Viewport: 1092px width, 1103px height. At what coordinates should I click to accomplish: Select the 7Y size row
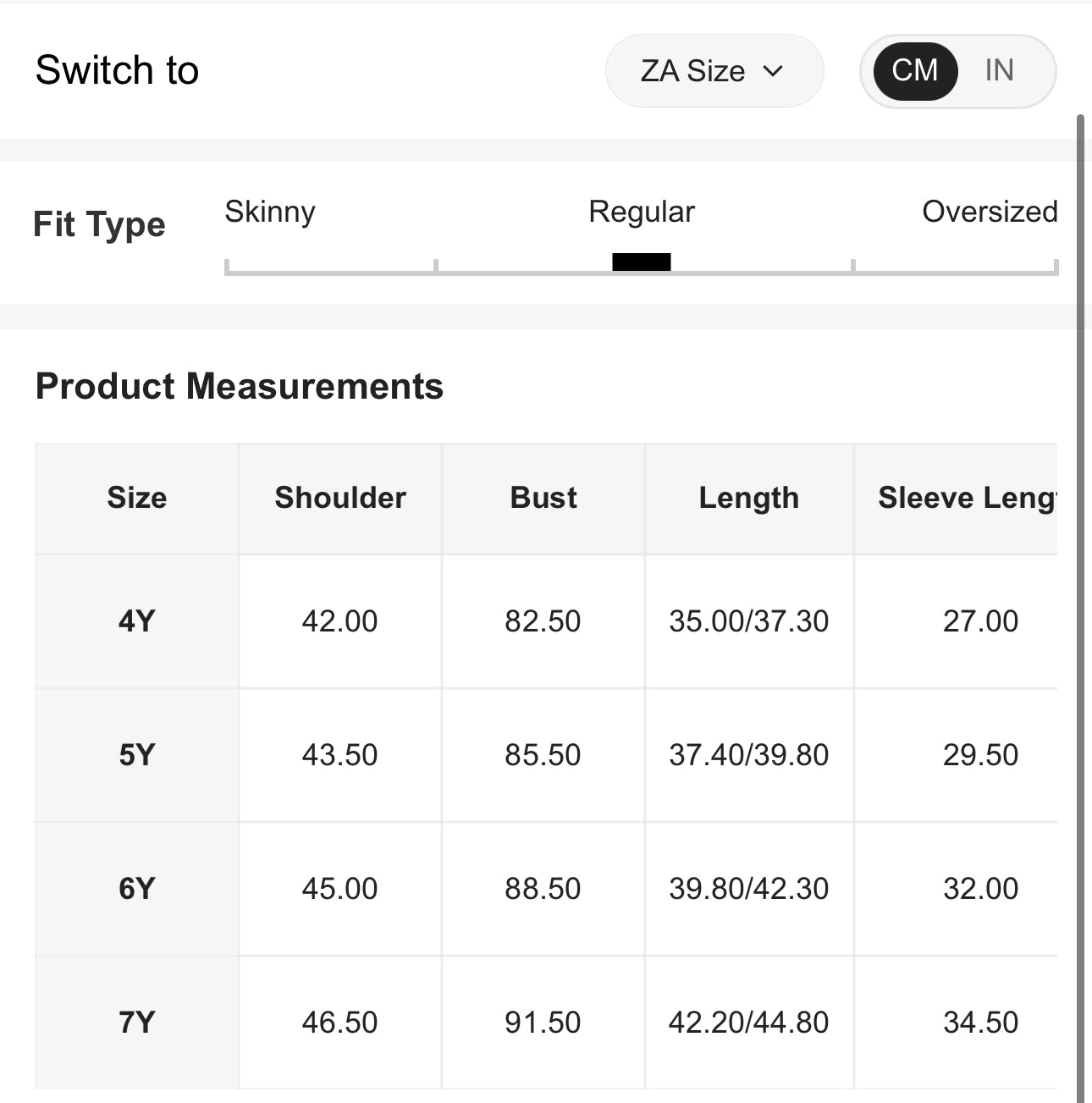tap(136, 1023)
